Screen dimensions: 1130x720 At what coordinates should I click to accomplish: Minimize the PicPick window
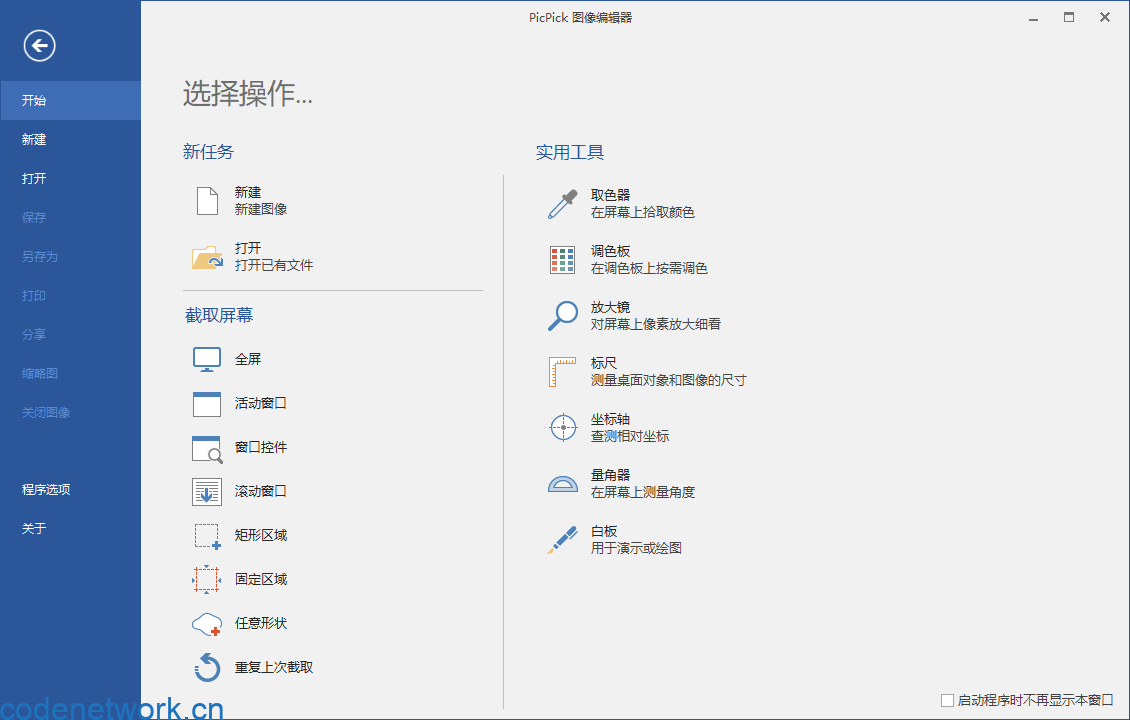click(x=1033, y=18)
